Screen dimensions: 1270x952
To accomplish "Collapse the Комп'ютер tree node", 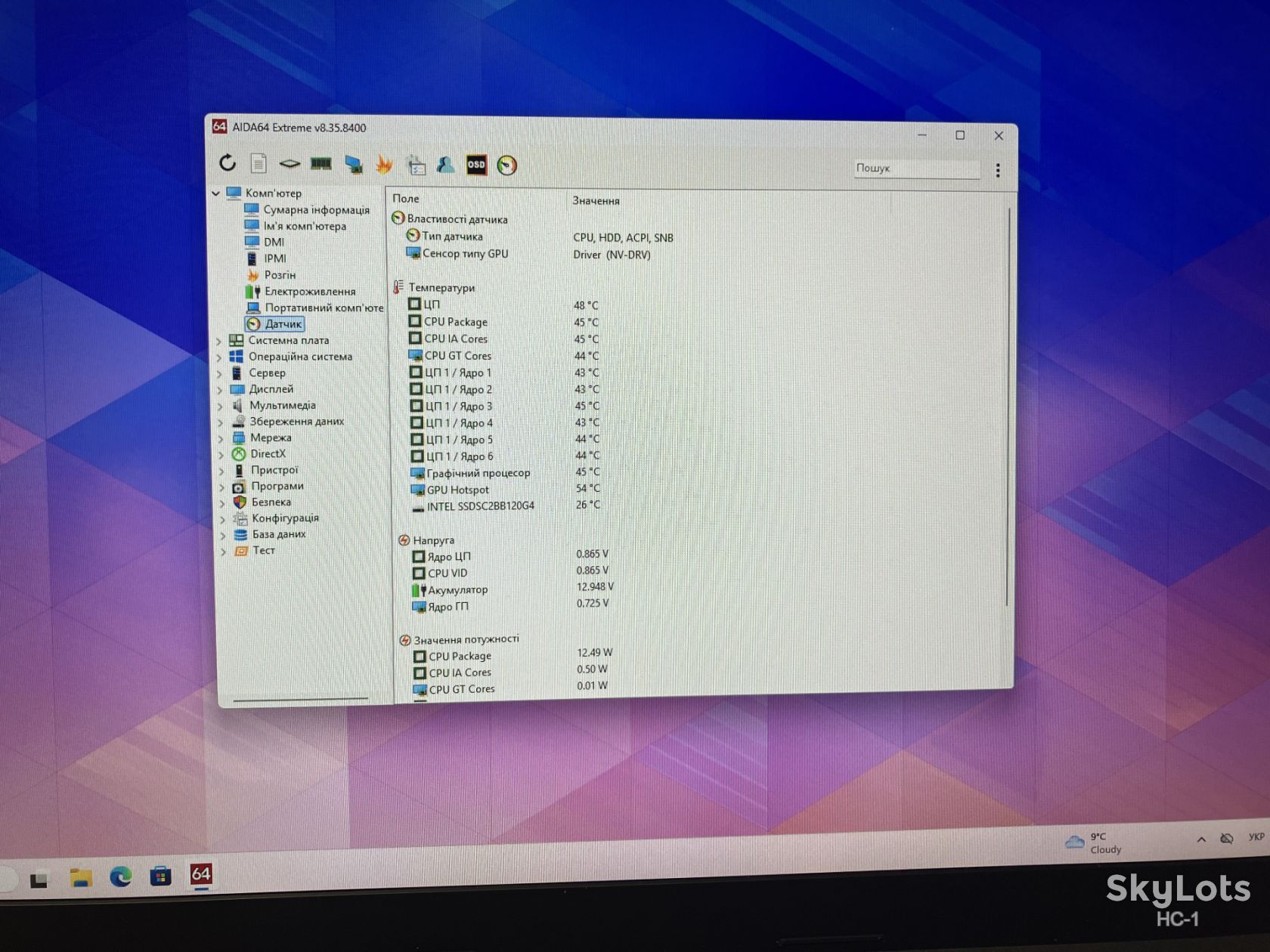I will coord(216,193).
